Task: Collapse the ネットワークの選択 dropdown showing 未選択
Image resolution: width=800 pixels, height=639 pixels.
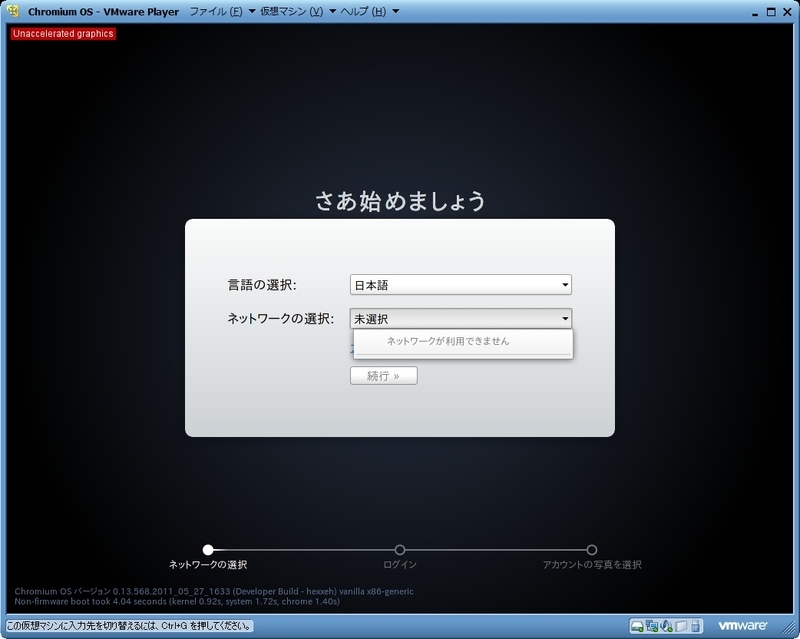Action: [461, 318]
